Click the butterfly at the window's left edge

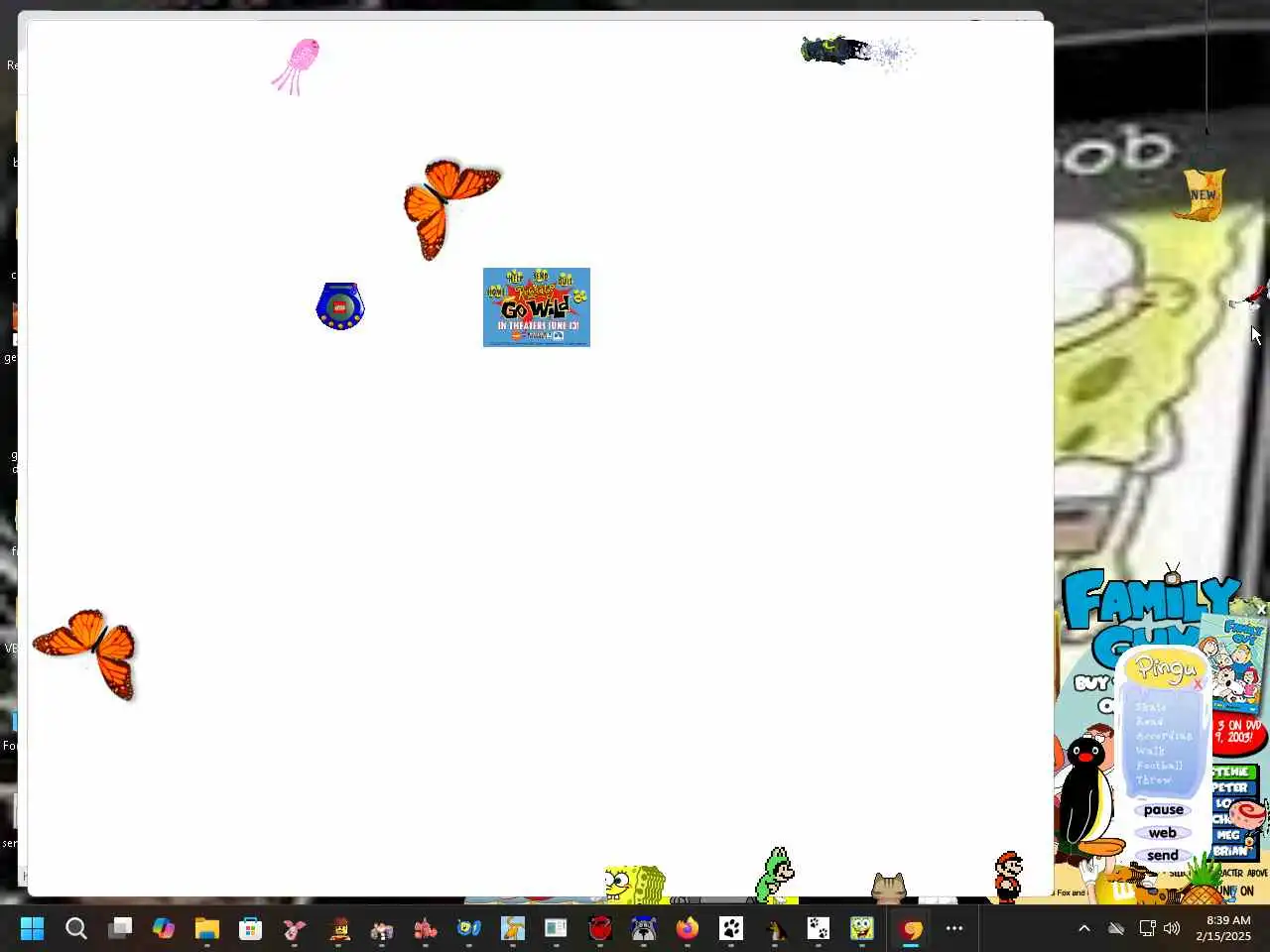86,654
